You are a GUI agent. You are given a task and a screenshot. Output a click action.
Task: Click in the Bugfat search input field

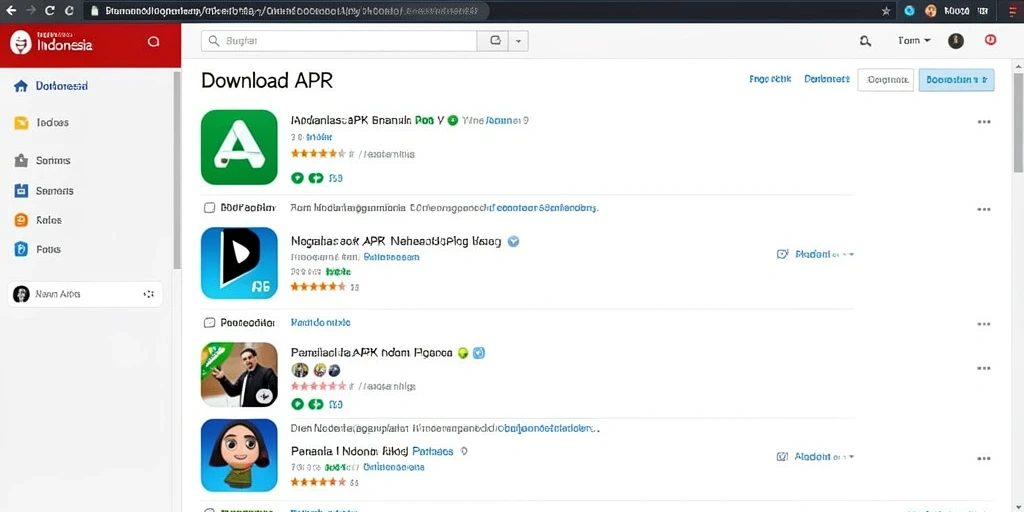[339, 40]
